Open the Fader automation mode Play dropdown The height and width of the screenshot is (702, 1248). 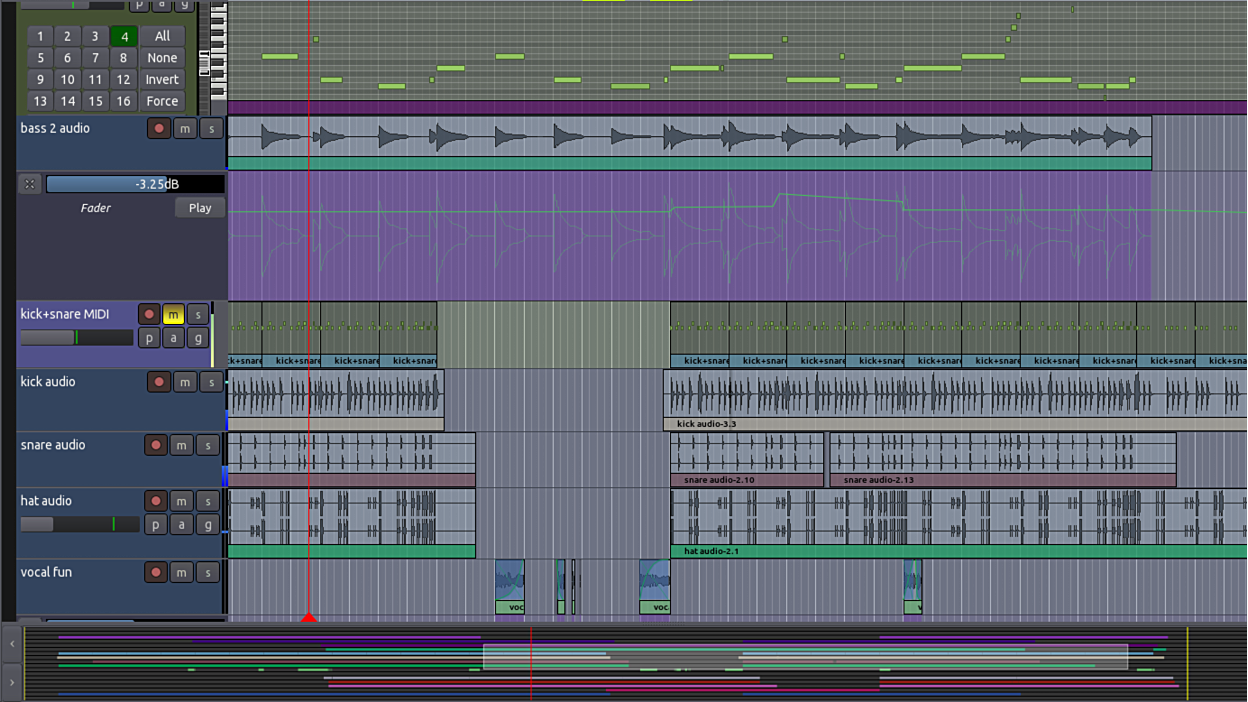200,208
